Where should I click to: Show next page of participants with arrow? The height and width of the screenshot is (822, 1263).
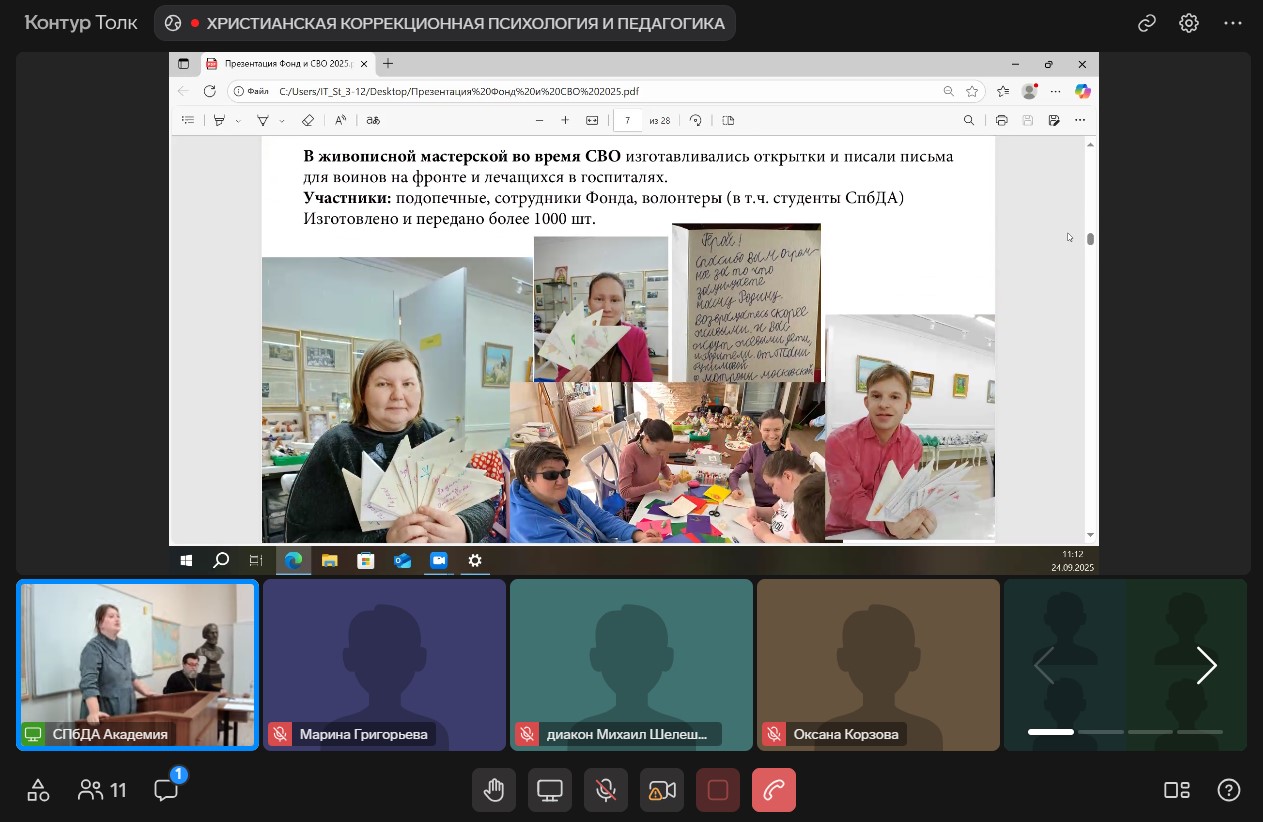1206,665
